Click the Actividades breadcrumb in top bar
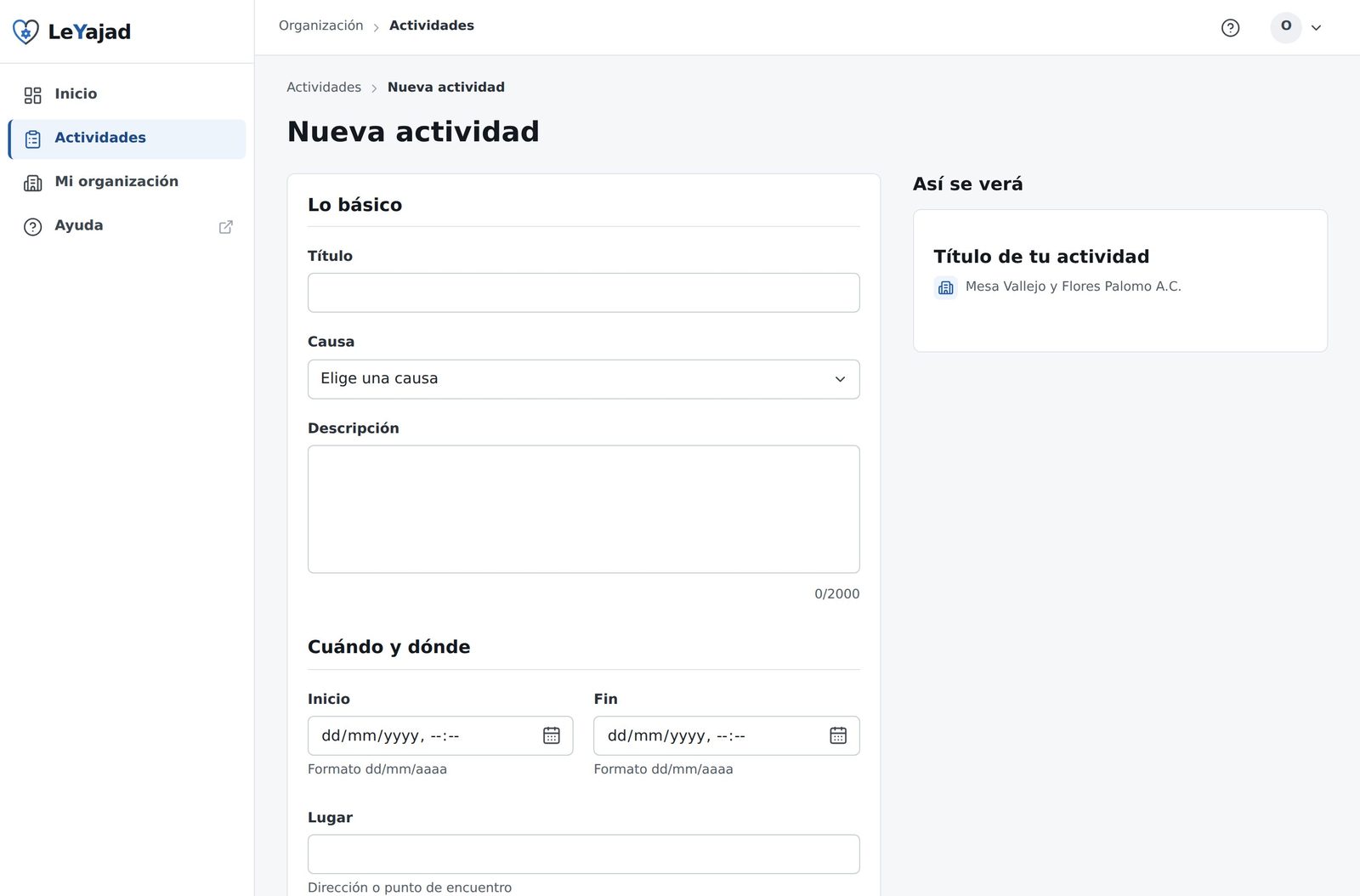This screenshot has width=1360, height=896. point(431,26)
